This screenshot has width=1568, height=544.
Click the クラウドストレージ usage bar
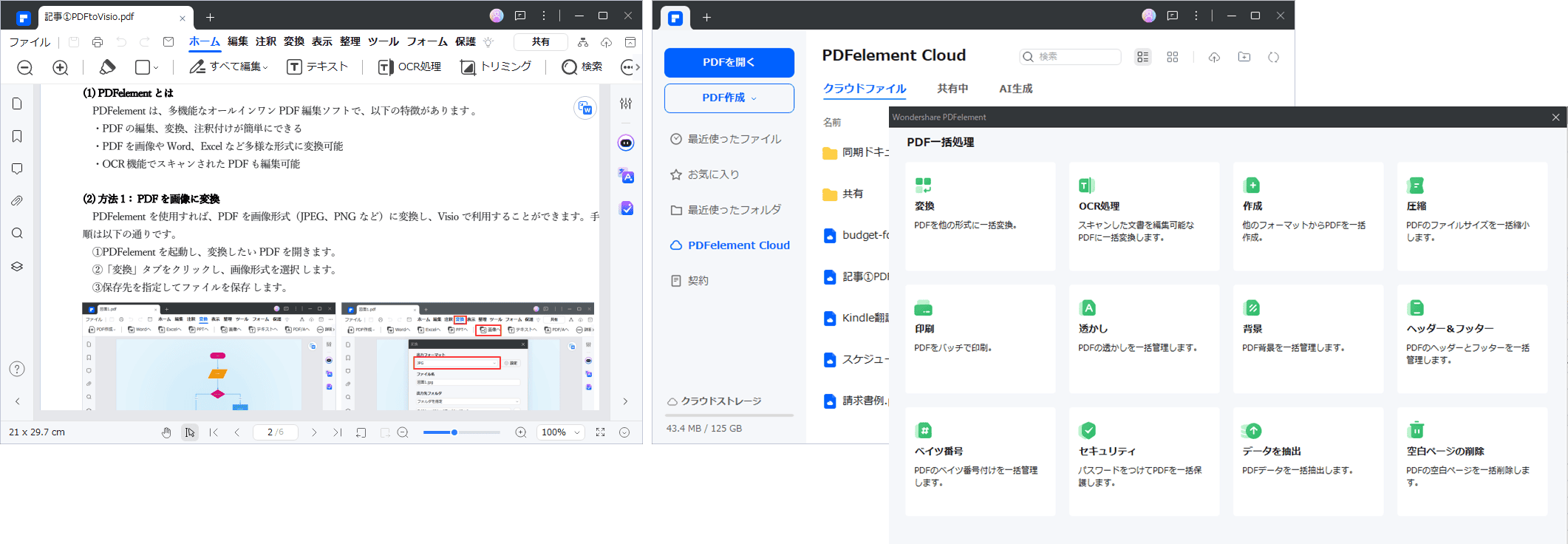coord(730,415)
